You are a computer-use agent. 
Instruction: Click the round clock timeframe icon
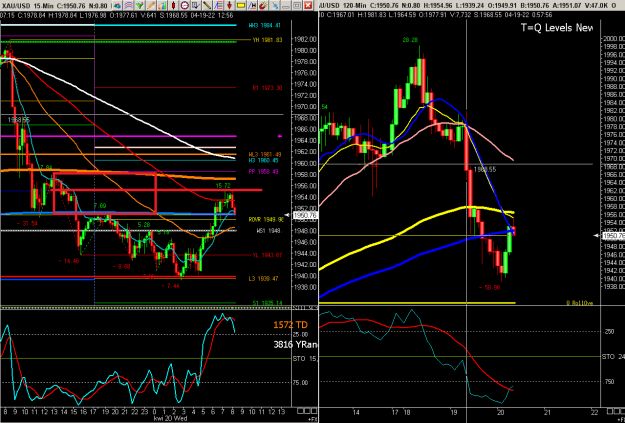[185, 6]
